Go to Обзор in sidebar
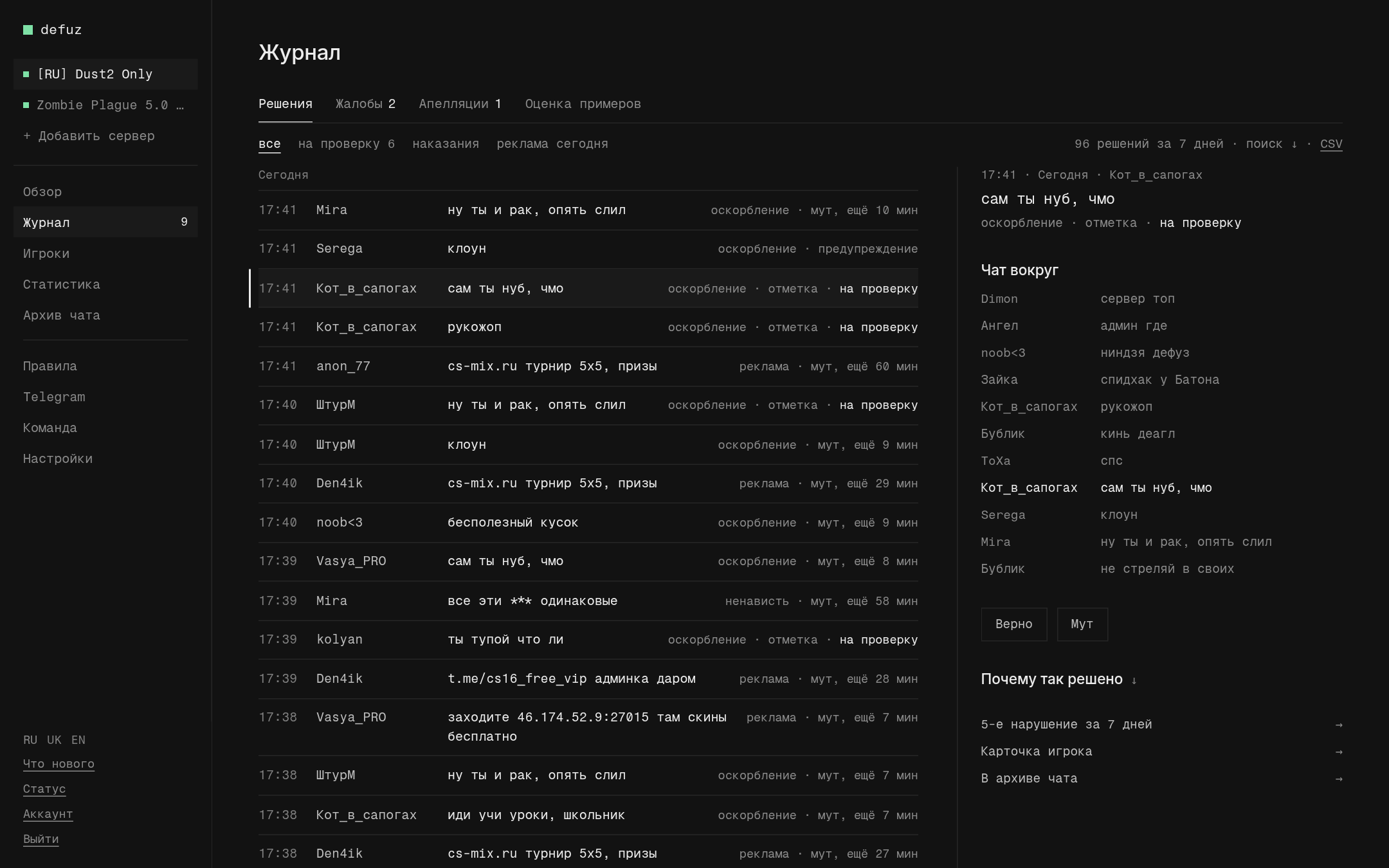The width and height of the screenshot is (1389, 868). click(x=105, y=192)
